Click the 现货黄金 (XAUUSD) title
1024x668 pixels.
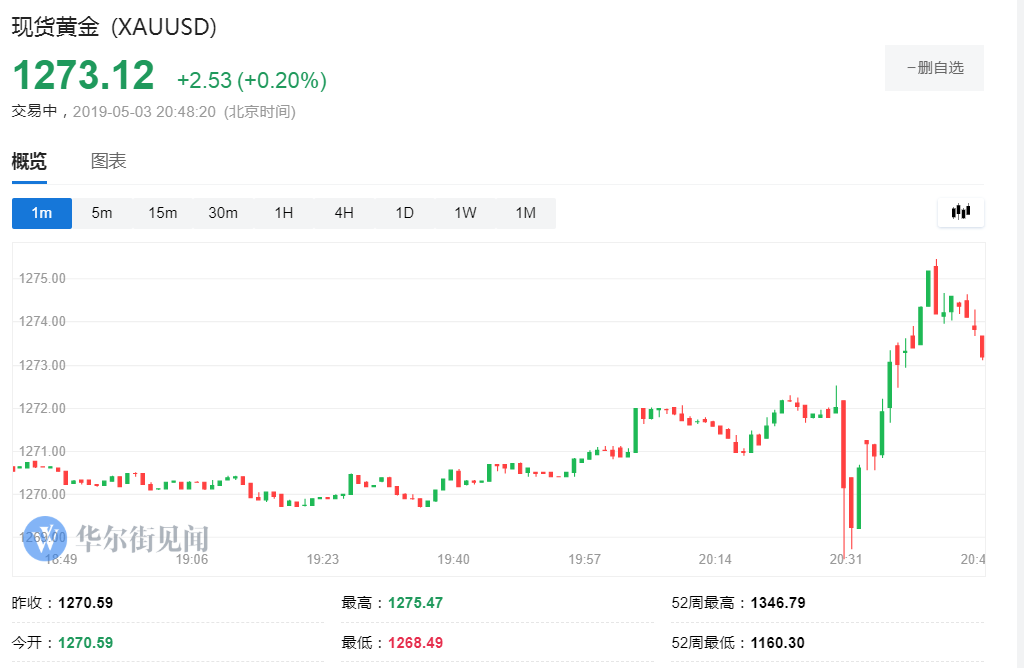114,27
